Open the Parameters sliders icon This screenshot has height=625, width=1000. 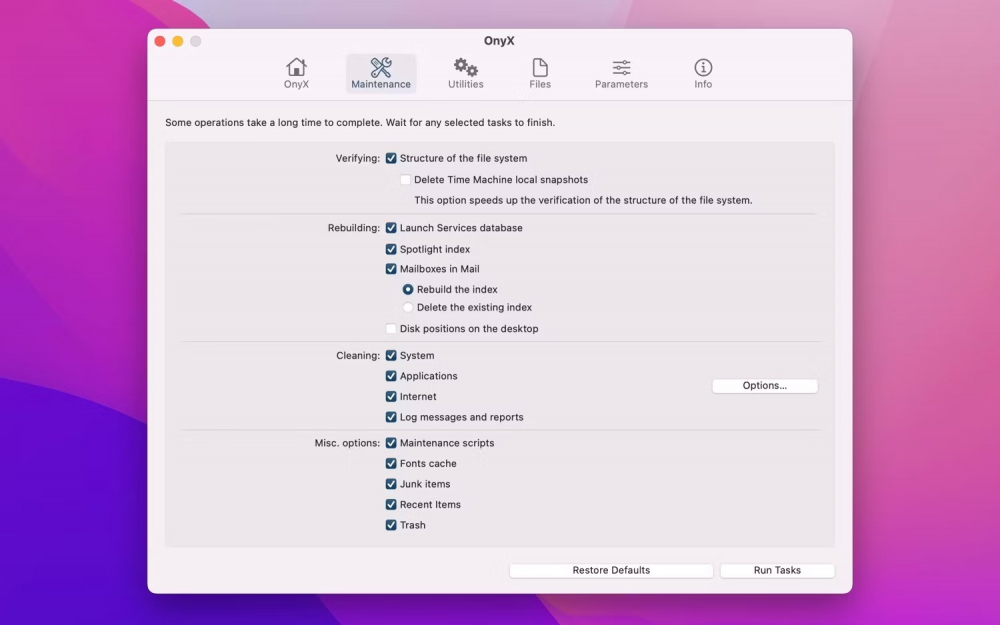tap(621, 68)
